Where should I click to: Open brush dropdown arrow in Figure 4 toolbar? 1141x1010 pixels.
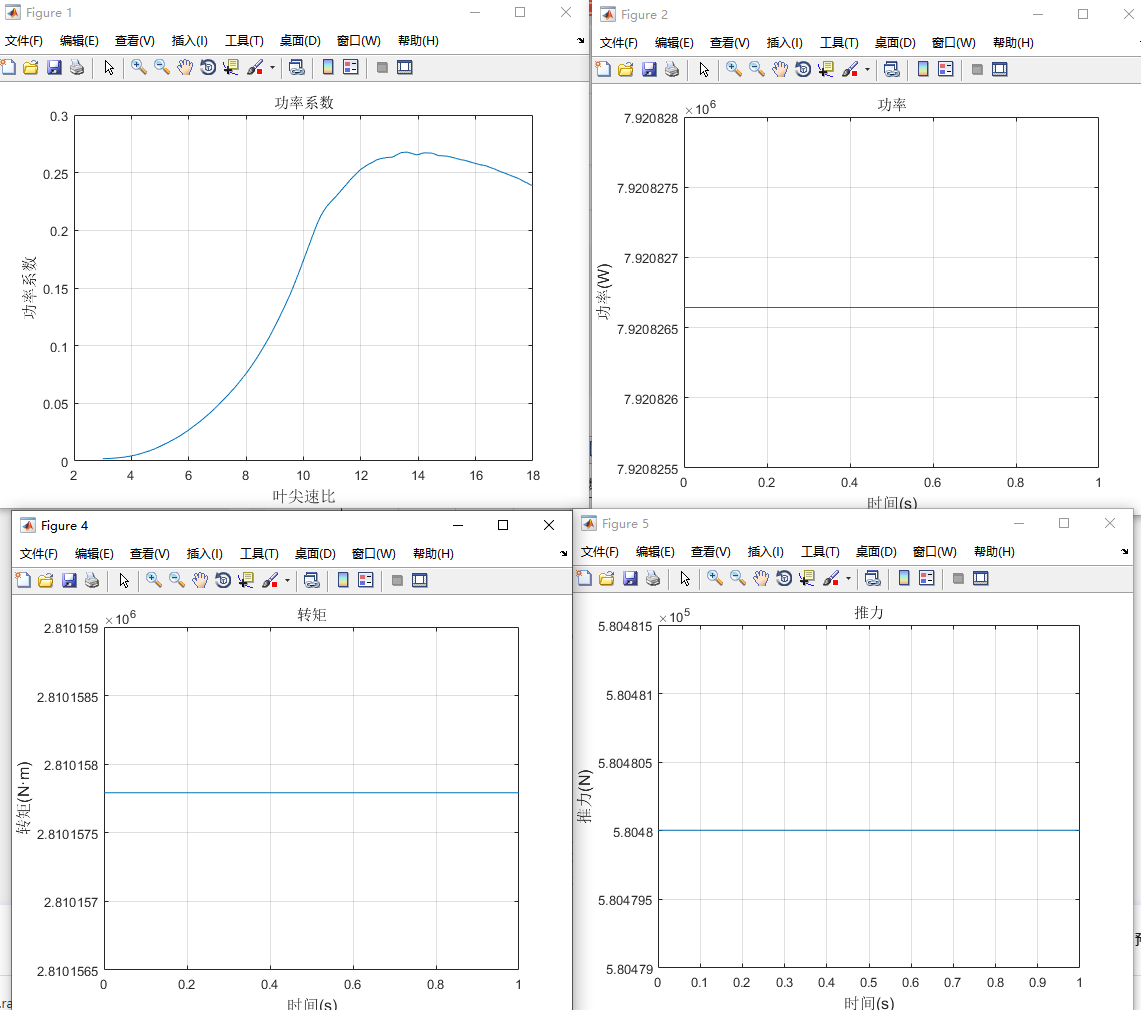287,581
